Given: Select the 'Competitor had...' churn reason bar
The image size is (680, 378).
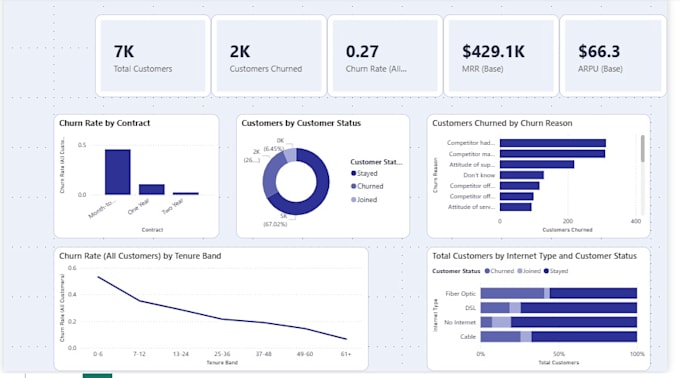Looking at the screenshot, I should (x=553, y=143).
